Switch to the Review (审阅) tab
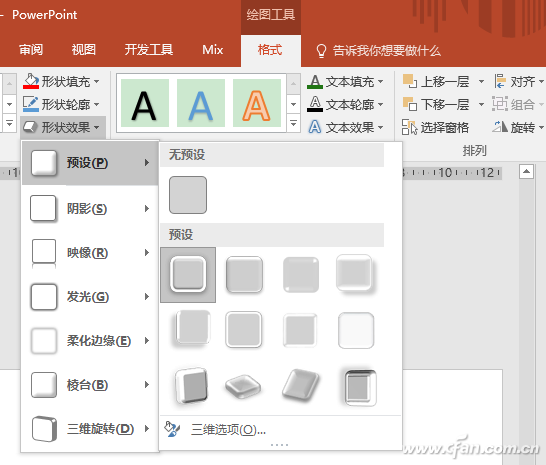The height and width of the screenshot is (465, 546). 31,50
